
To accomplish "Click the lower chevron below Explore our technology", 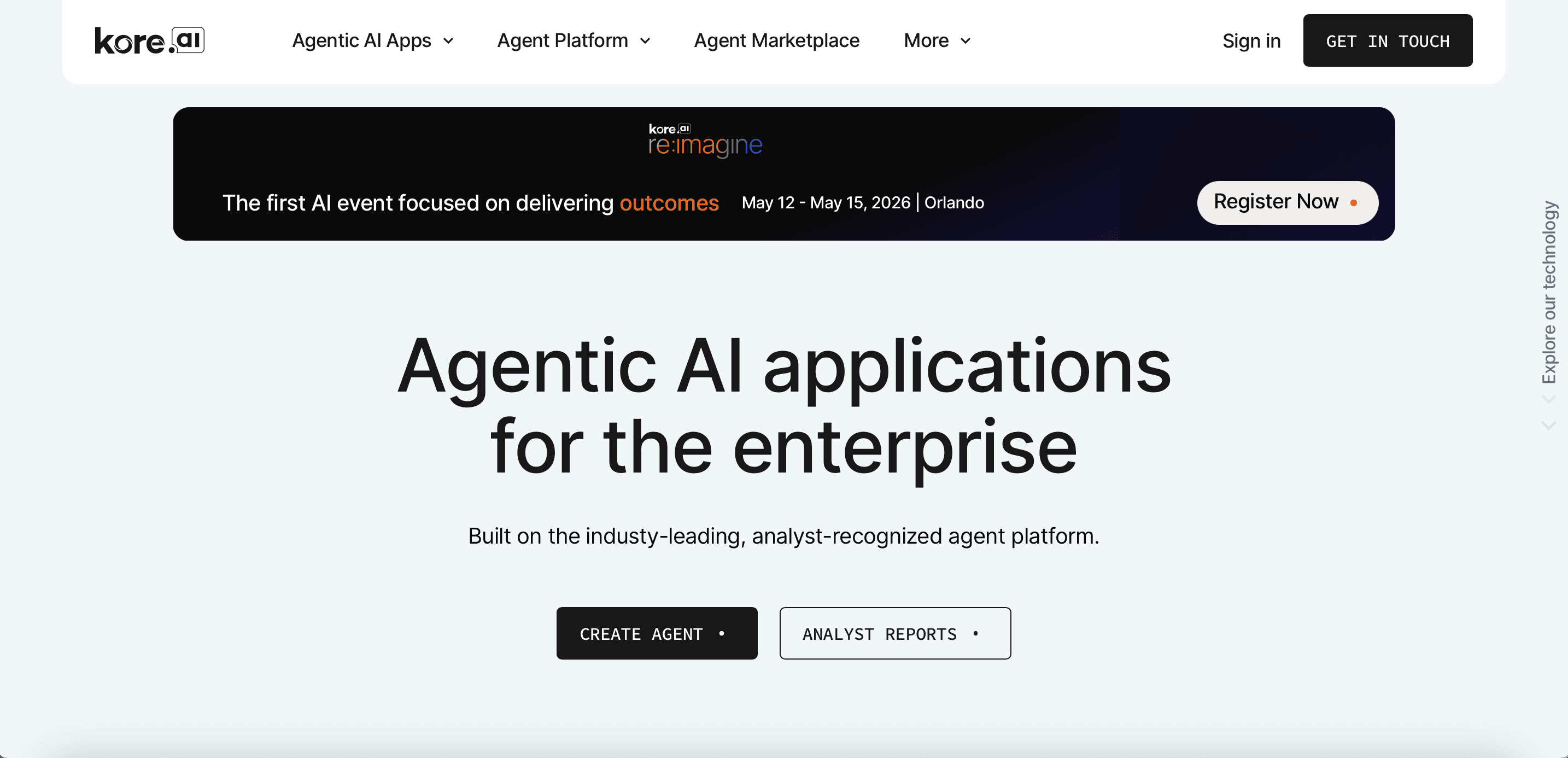I will (x=1548, y=425).
